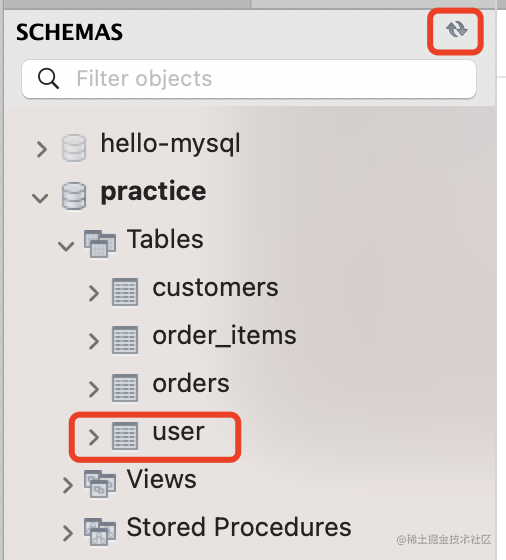Click the practice database icon

(74, 196)
